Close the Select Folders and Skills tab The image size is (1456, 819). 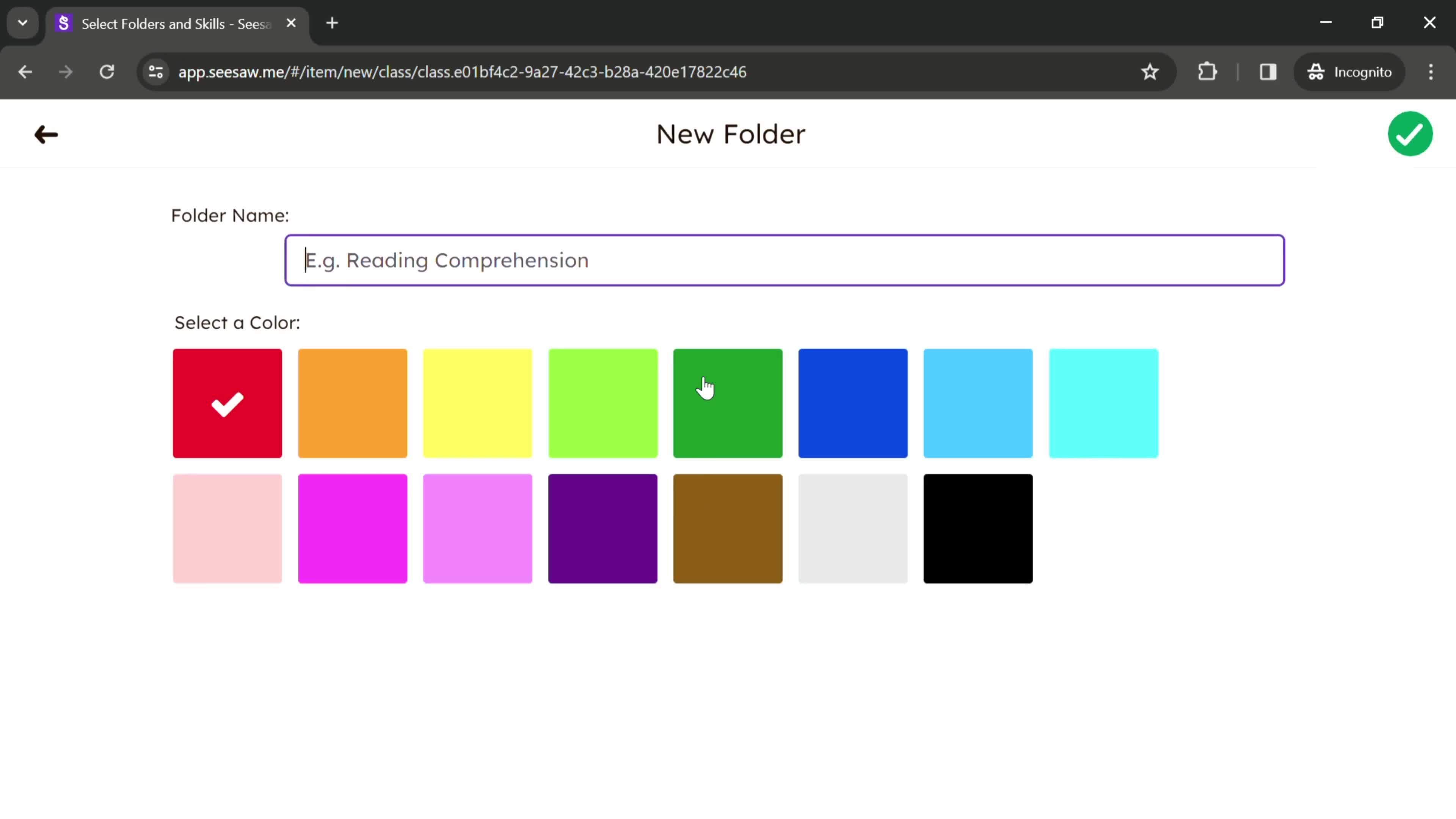click(291, 23)
